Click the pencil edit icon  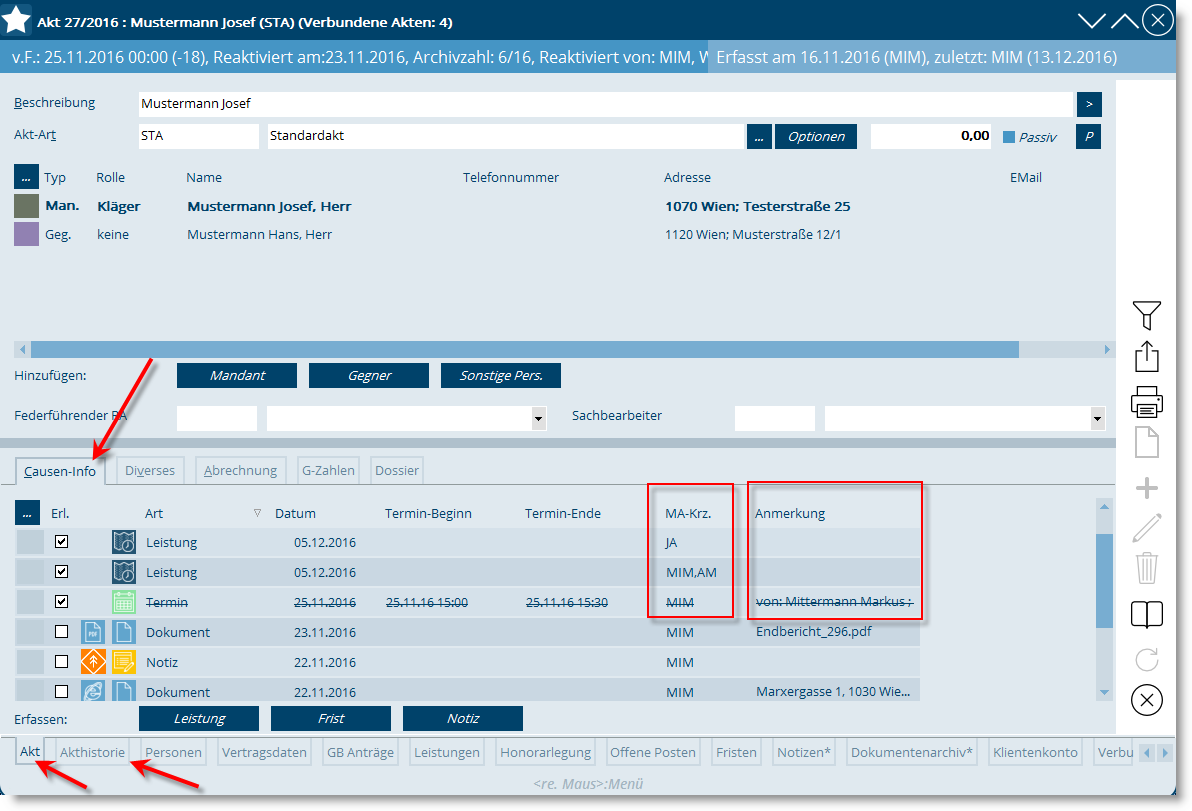tap(1146, 527)
